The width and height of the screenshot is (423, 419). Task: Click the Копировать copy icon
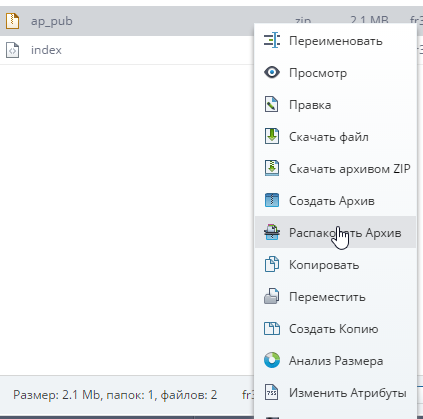[272, 264]
